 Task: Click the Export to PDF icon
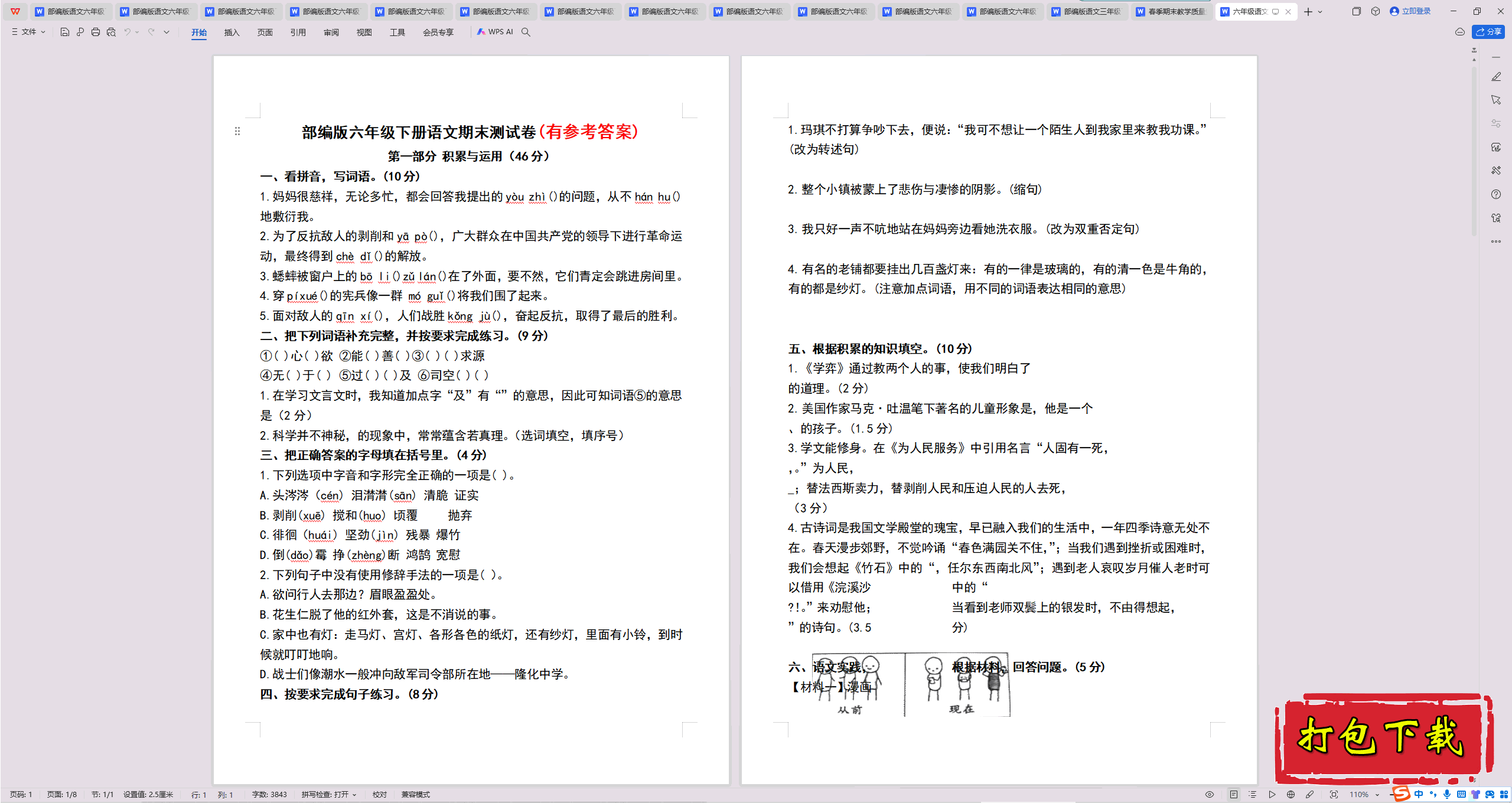[x=80, y=32]
